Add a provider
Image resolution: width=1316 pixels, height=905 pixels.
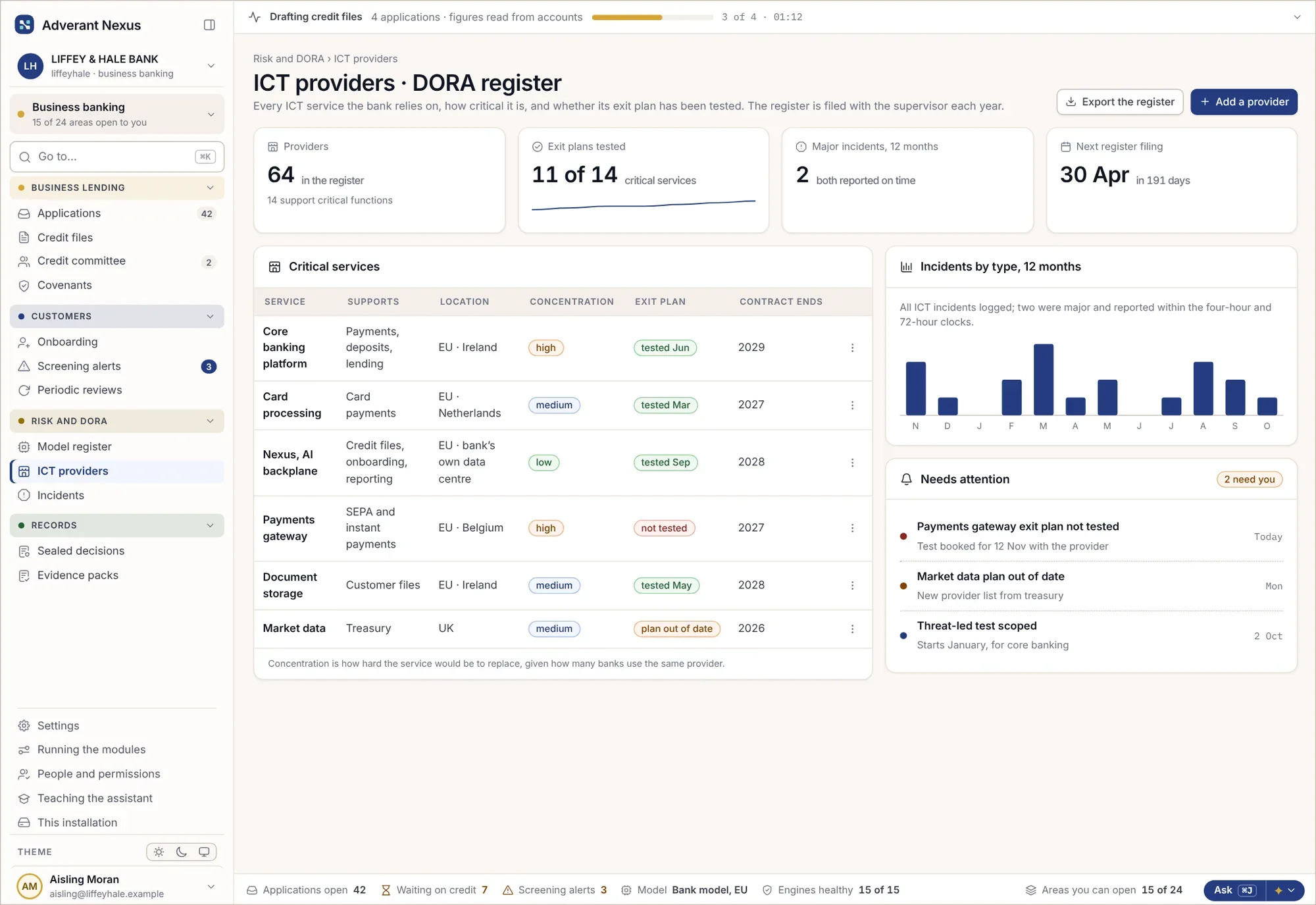1244,102
